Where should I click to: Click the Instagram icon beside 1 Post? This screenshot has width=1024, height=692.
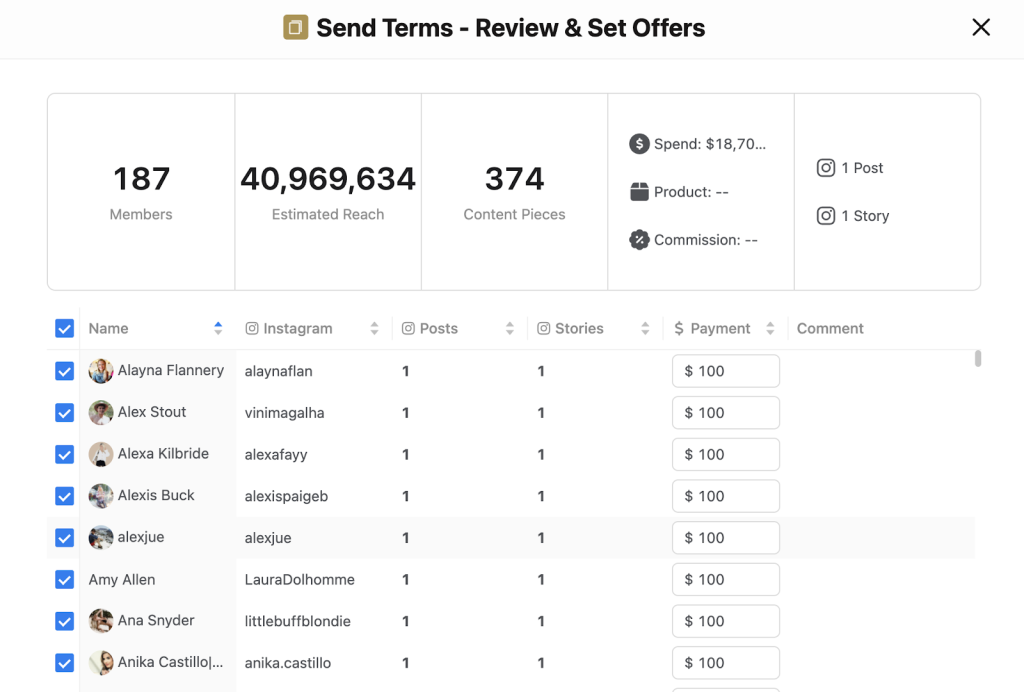click(825, 168)
